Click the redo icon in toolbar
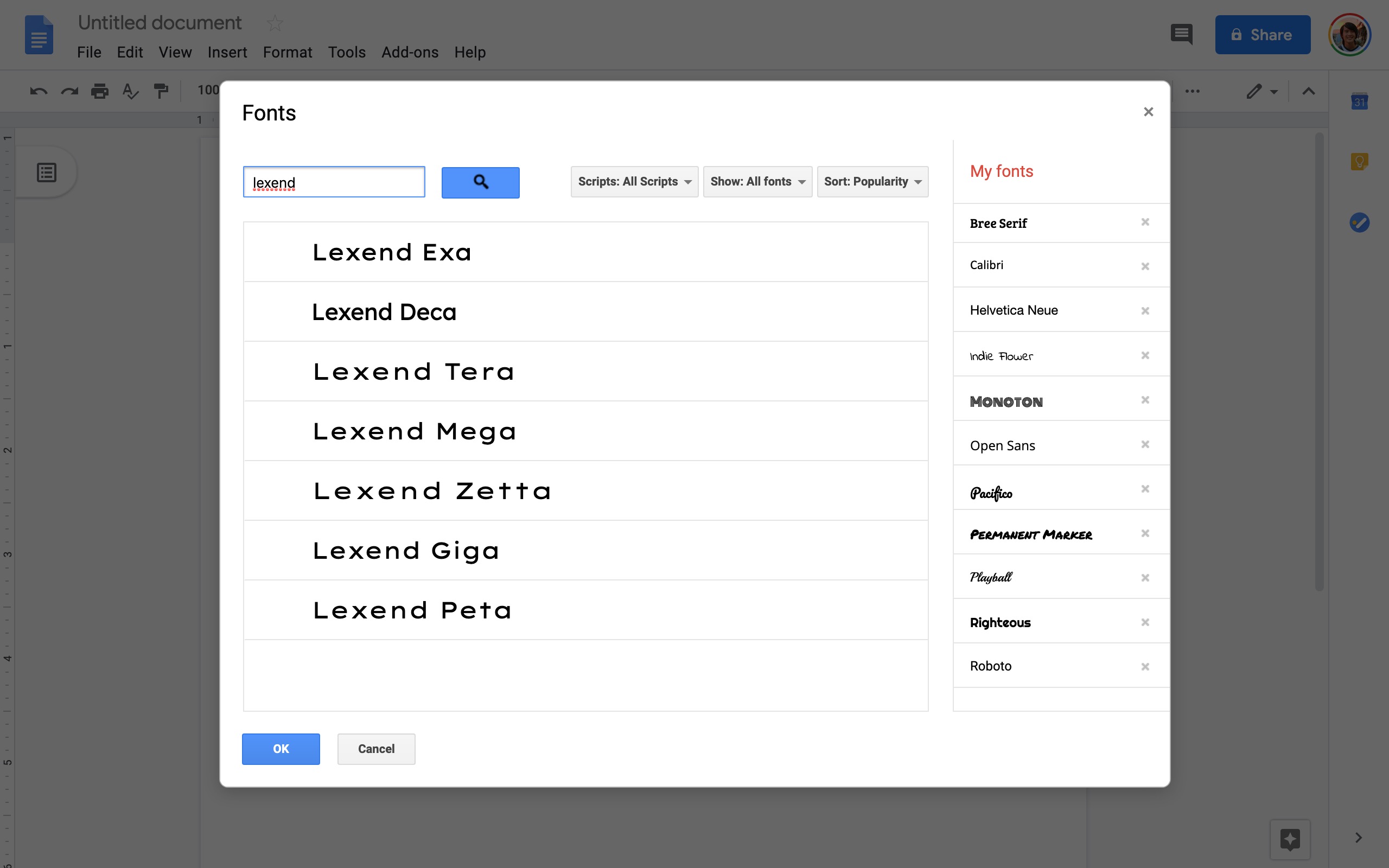This screenshot has height=868, width=1389. [x=67, y=92]
